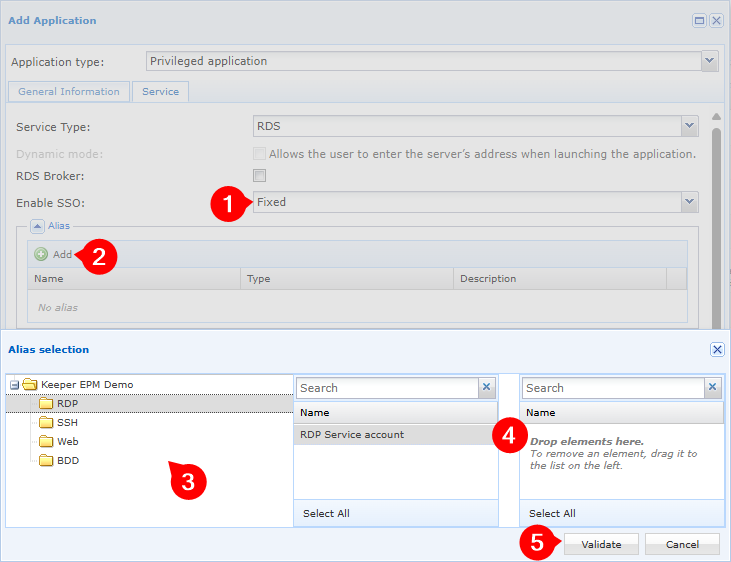Switch to the Service tab

tap(160, 91)
